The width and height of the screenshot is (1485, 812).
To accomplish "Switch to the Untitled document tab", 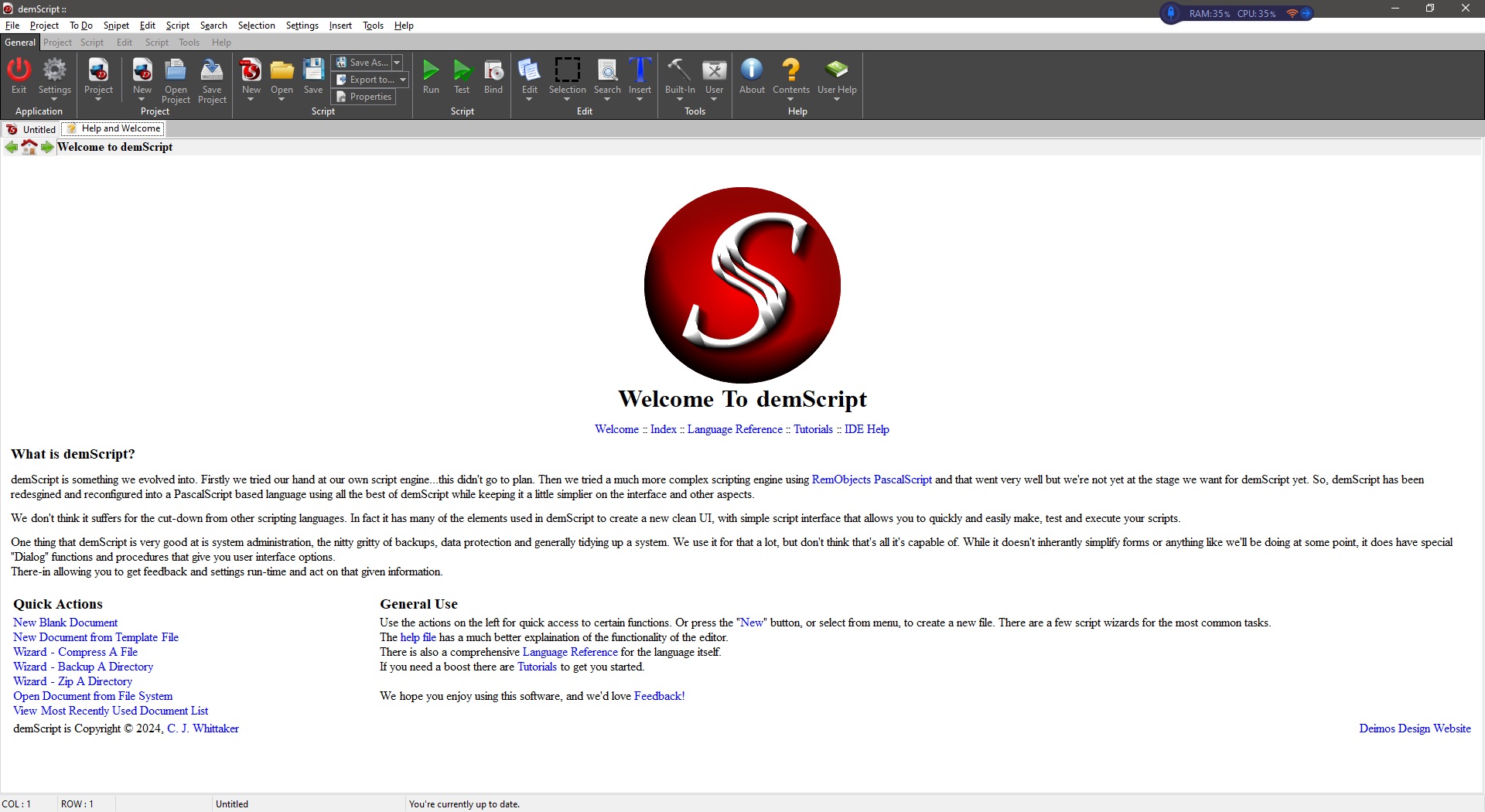I will (x=32, y=129).
